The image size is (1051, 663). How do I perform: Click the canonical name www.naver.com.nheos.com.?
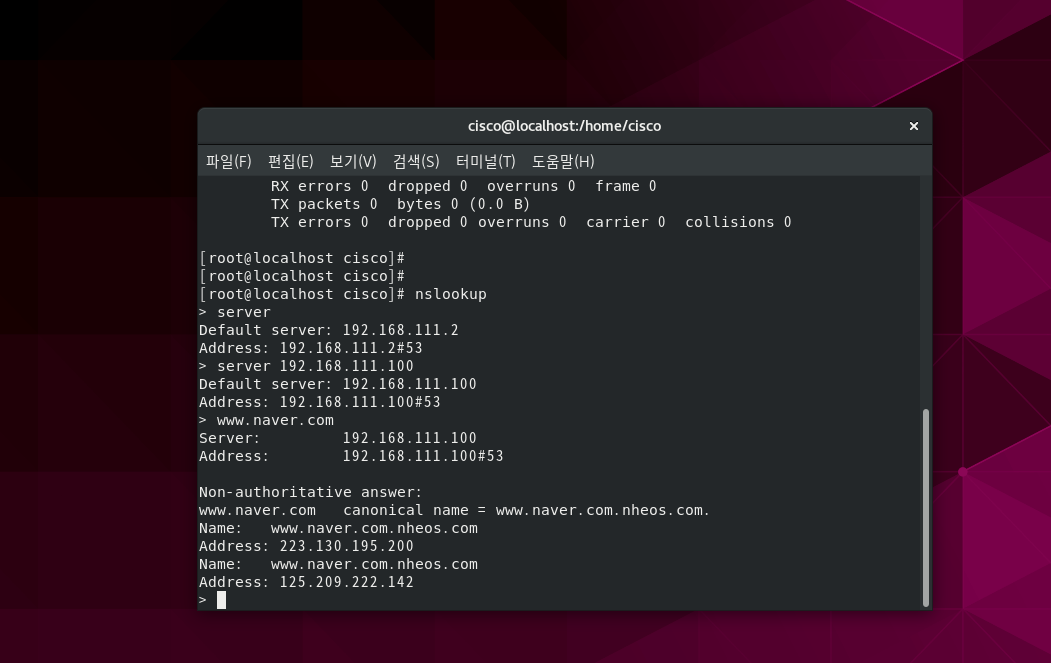point(603,510)
